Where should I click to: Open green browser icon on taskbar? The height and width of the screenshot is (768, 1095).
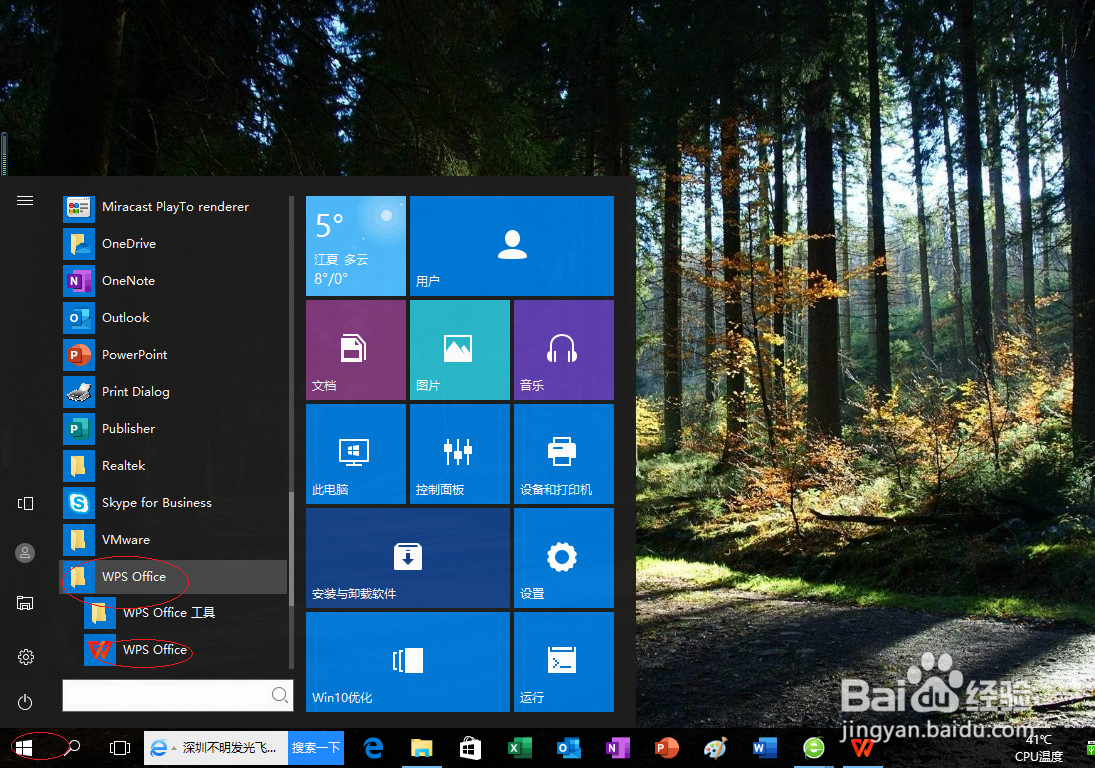pyautogui.click(x=814, y=748)
